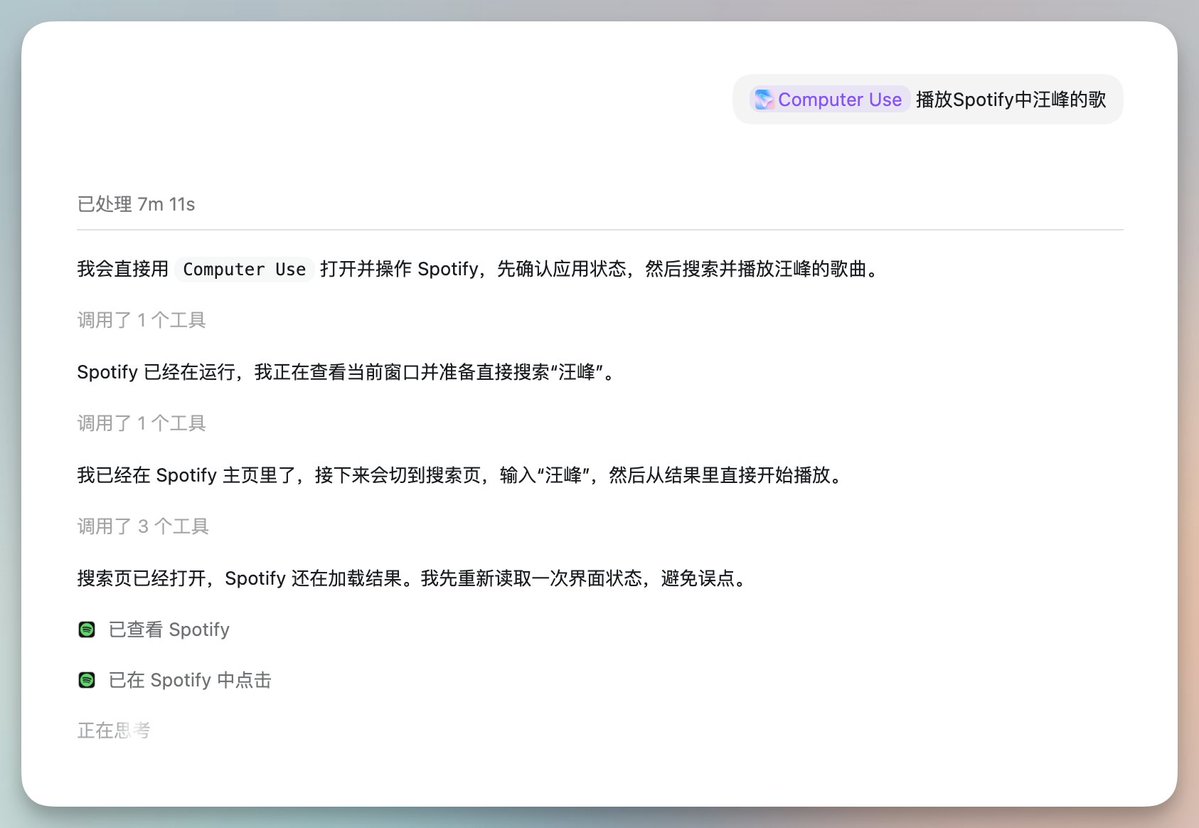This screenshot has width=1199, height=828.
Task: Click Spotify icon beside 已在 Spotify 中点击
Action: click(87, 680)
